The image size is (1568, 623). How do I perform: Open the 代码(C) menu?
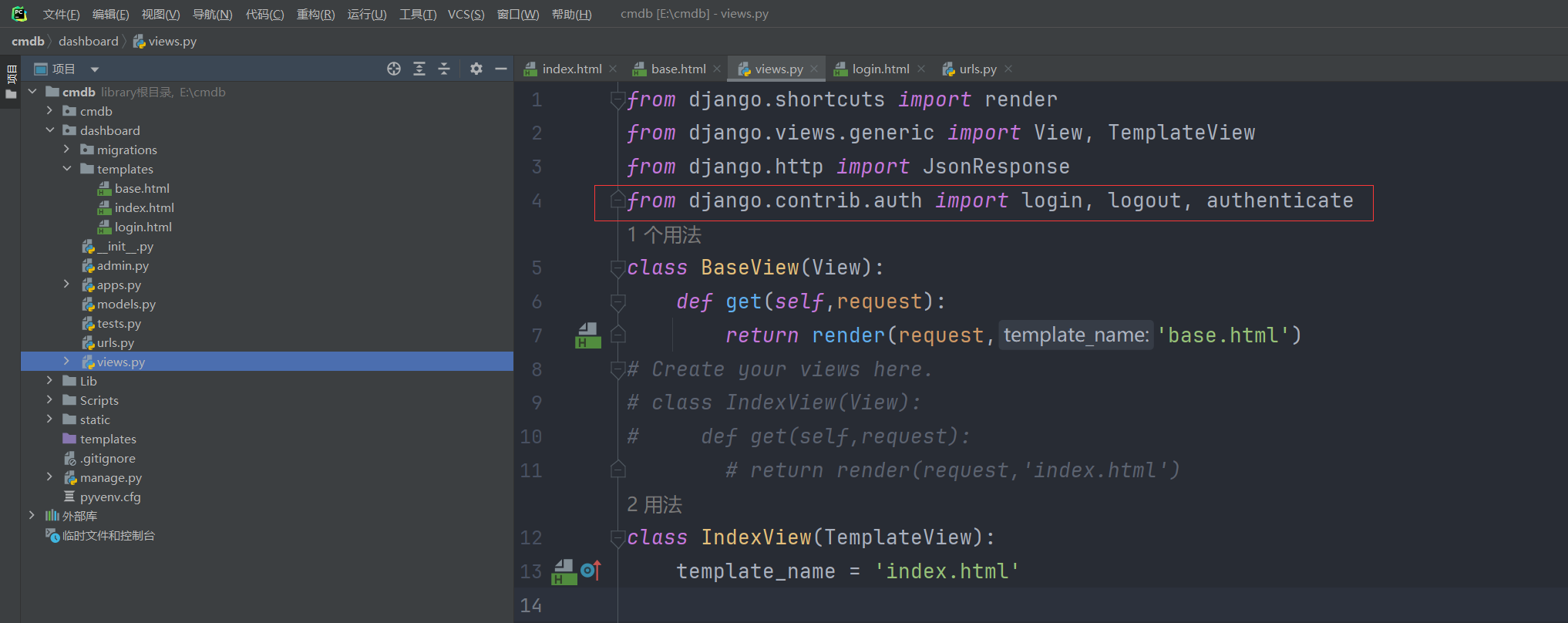tap(264, 14)
